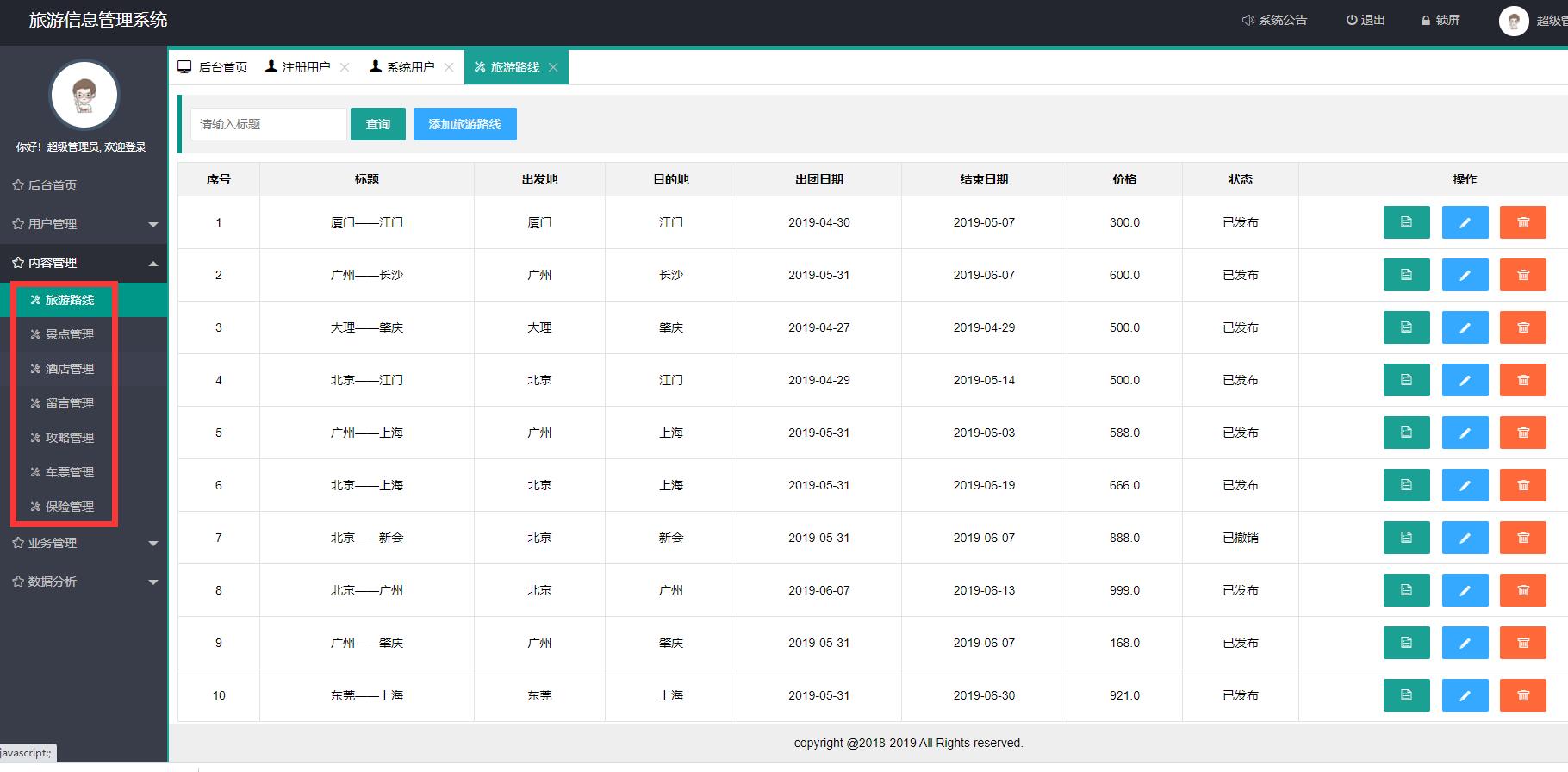Delete row 4 北京——江门
The width and height of the screenshot is (1568, 772).
1522,380
